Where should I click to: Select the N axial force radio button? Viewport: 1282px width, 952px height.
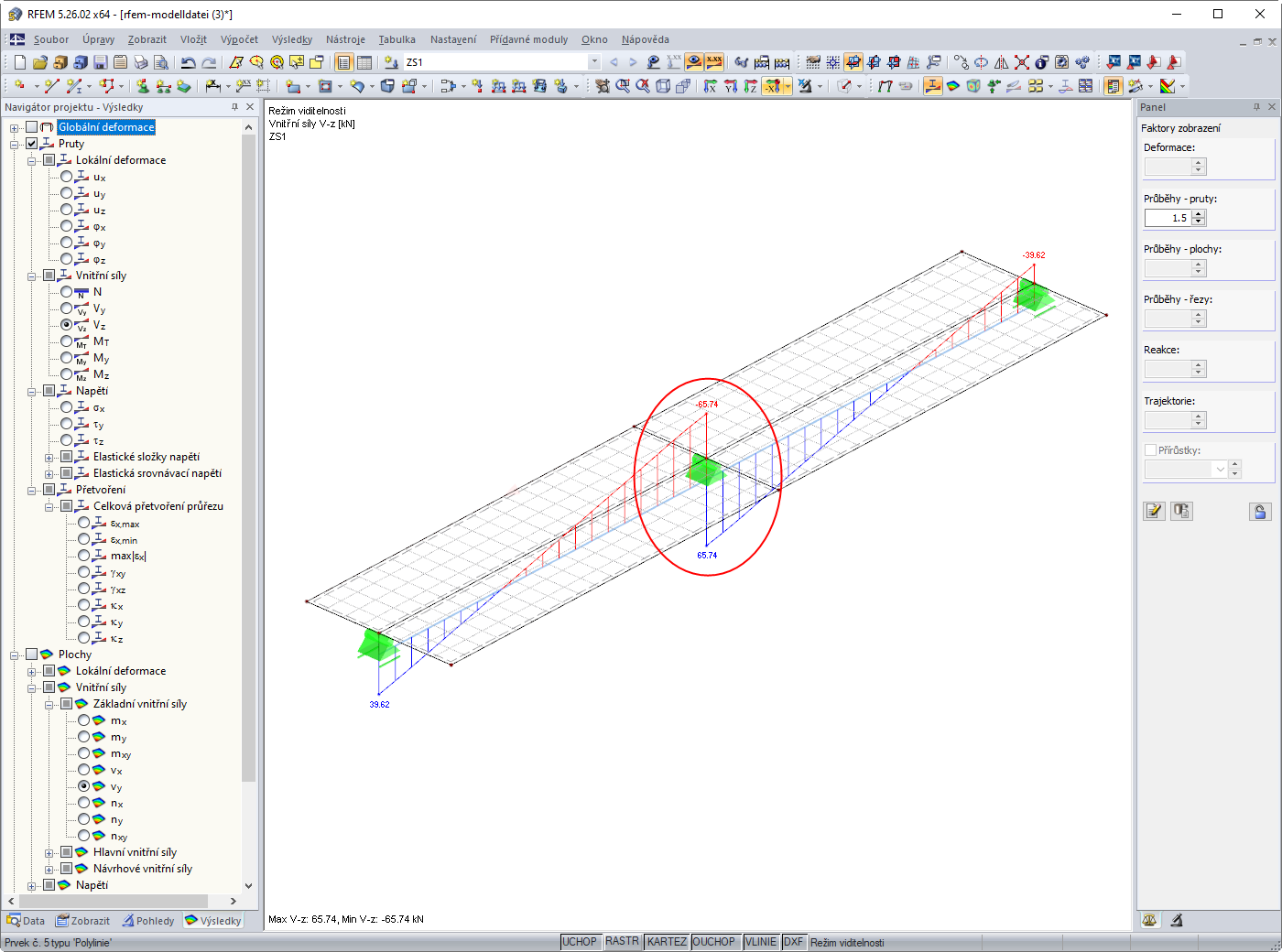point(66,292)
